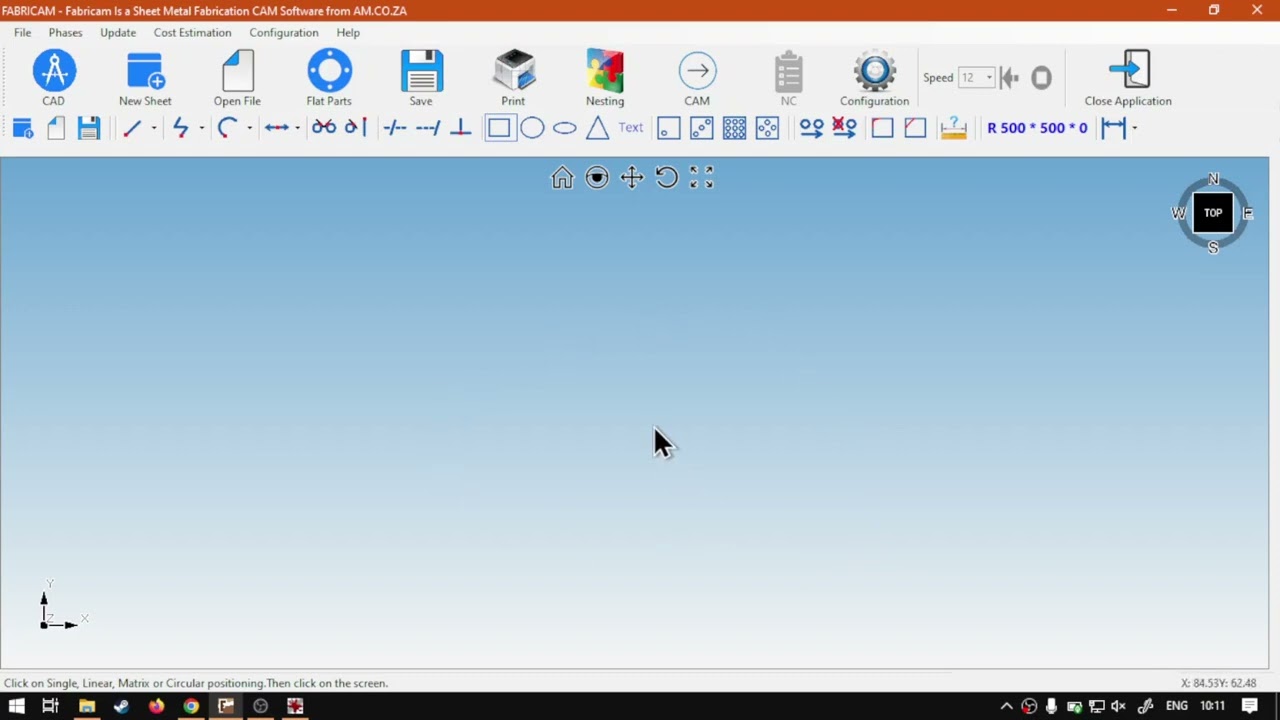Click the chamfer corner square icon

(915, 128)
